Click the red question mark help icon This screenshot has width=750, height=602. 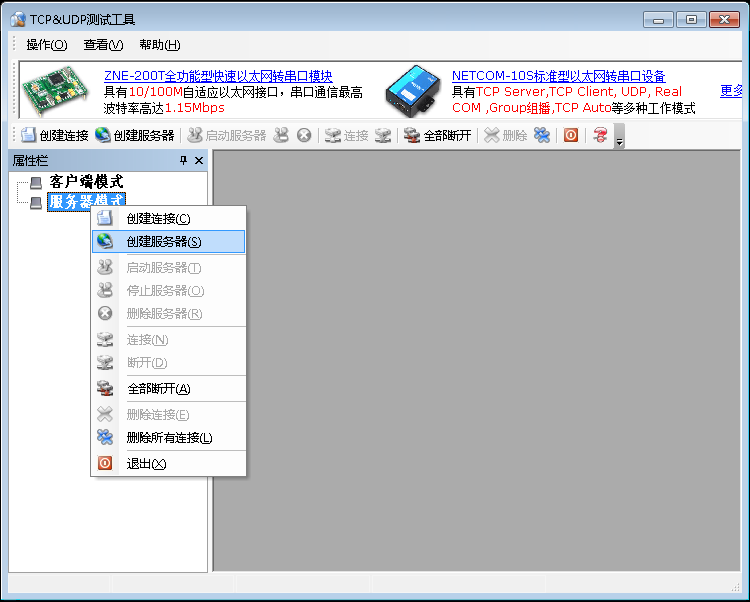click(x=600, y=135)
